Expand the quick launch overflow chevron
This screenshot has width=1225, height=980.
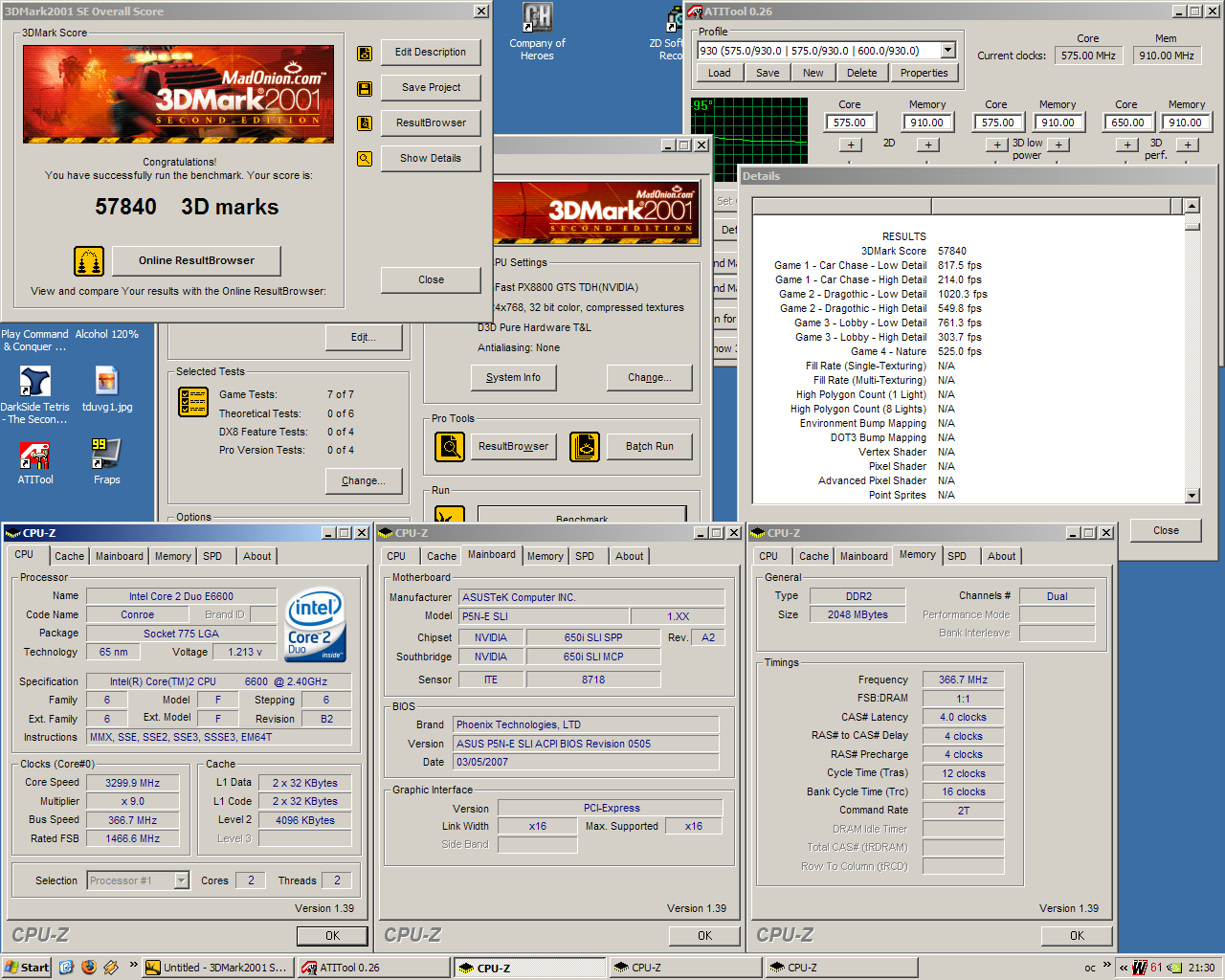pyautogui.click(x=133, y=965)
